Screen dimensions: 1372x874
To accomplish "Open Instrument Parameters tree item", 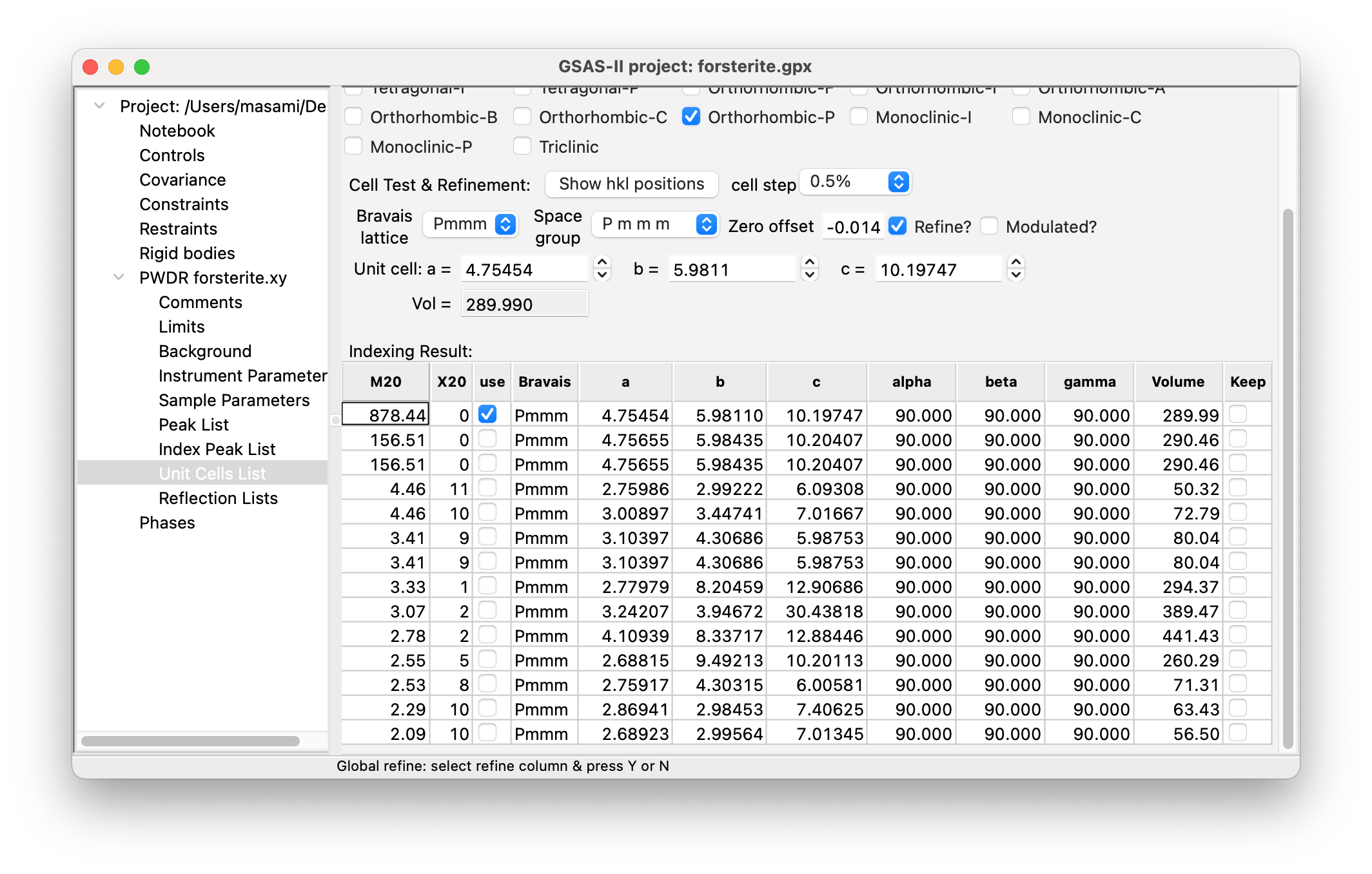I will coord(242,376).
